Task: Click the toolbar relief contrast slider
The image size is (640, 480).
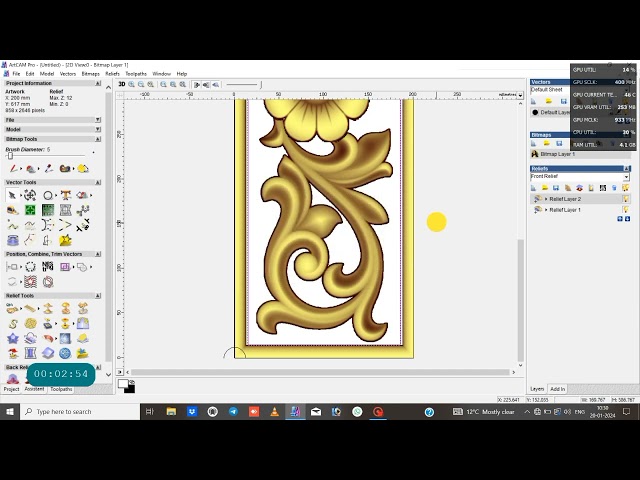Action: (x=244, y=84)
